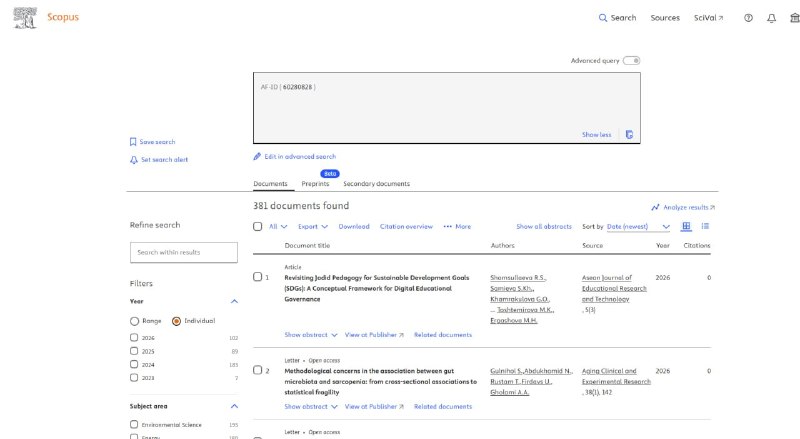This screenshot has height=439, width=800.
Task: Open the help question mark icon
Action: [x=748, y=18]
